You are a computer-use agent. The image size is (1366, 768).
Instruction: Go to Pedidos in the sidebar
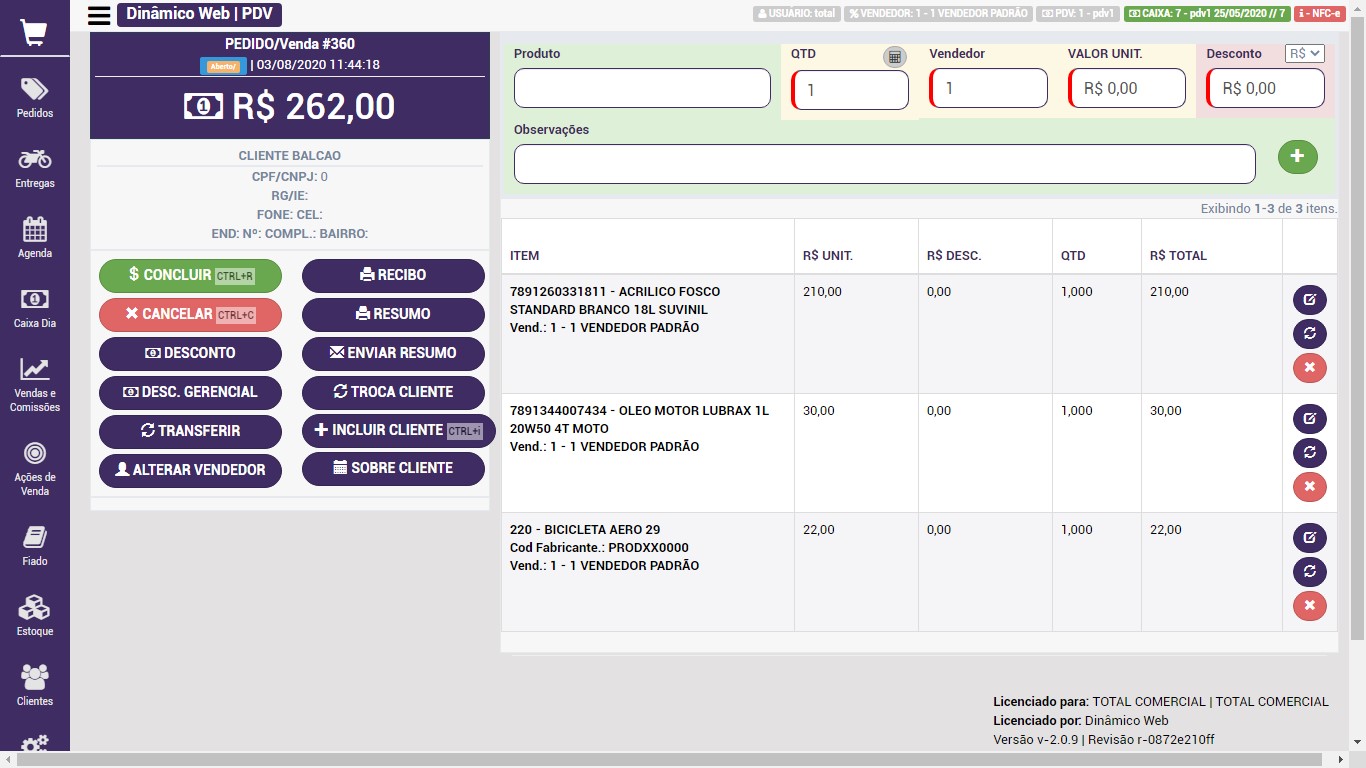[x=35, y=98]
